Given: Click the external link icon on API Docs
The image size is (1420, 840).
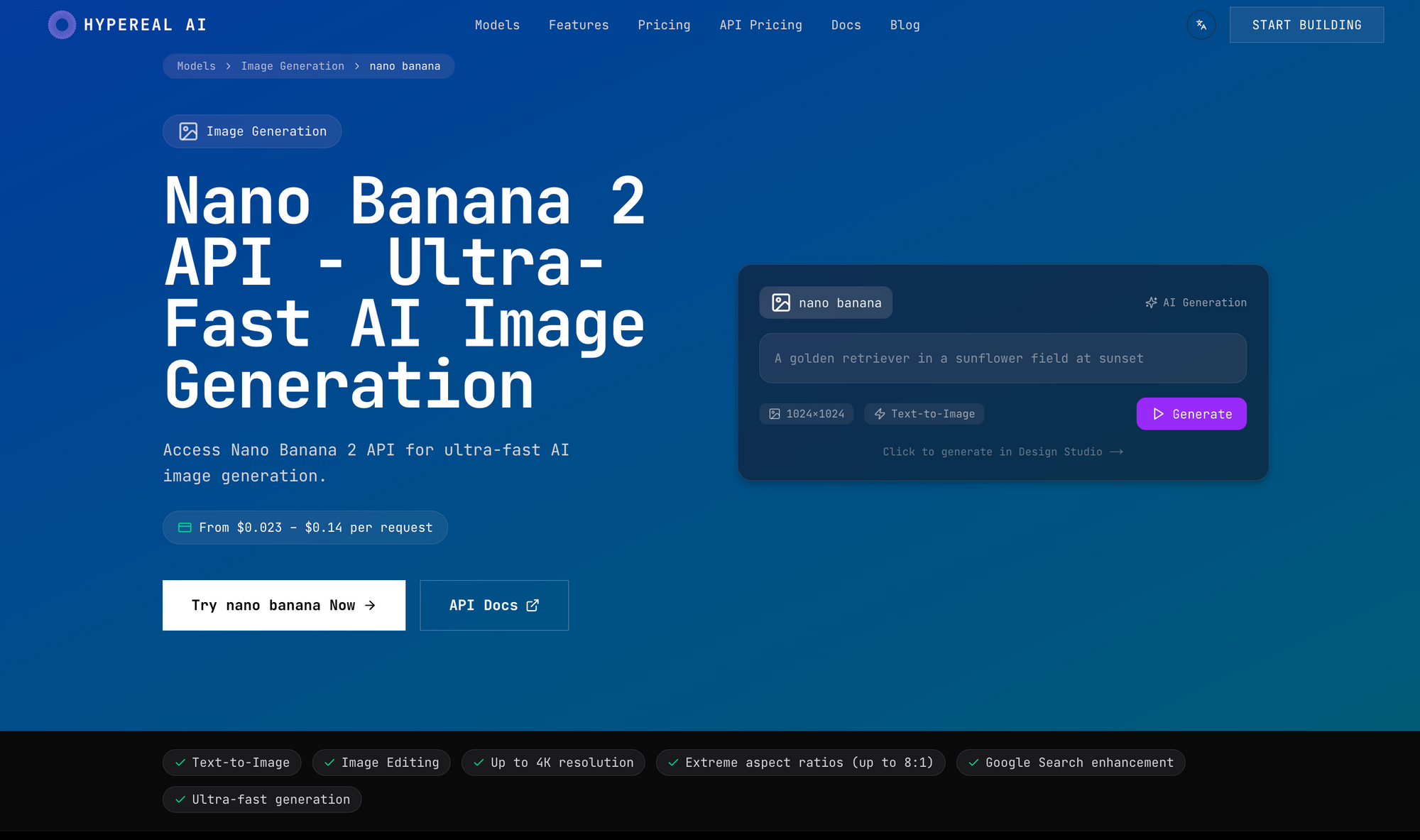Looking at the screenshot, I should (x=532, y=605).
